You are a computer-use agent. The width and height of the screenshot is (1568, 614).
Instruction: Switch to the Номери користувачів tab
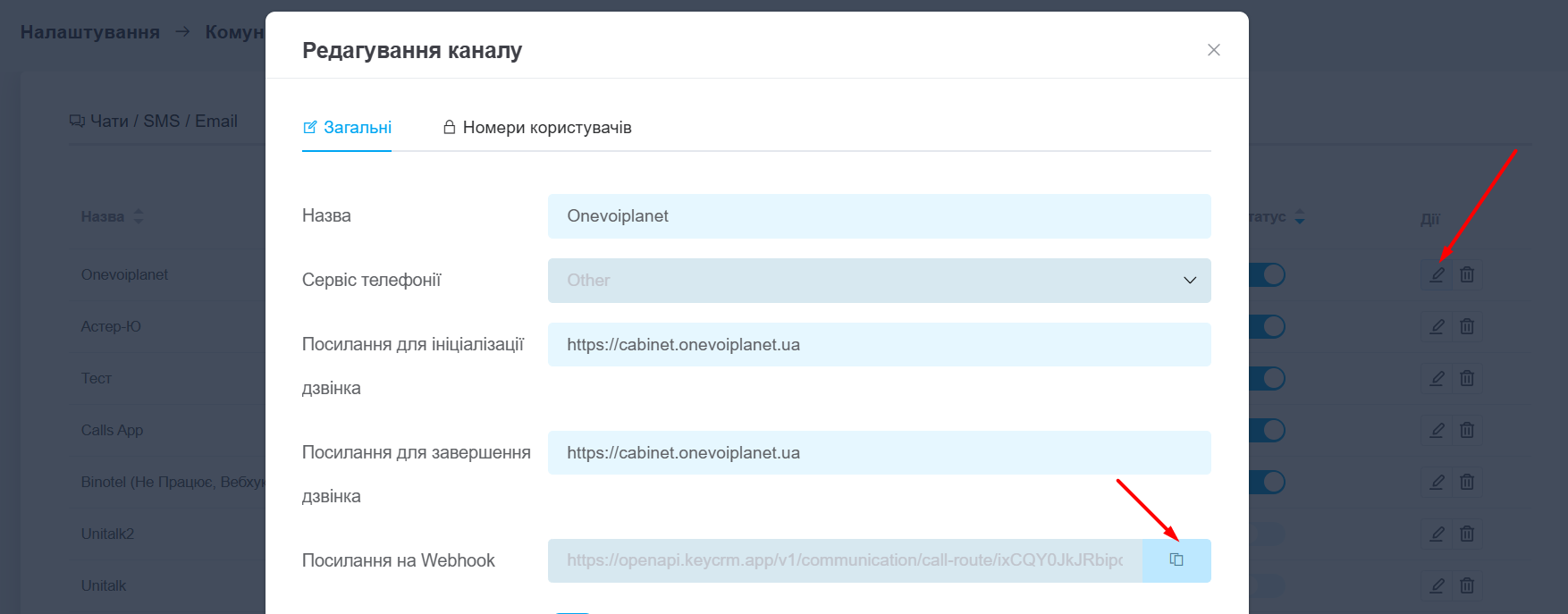(x=537, y=128)
